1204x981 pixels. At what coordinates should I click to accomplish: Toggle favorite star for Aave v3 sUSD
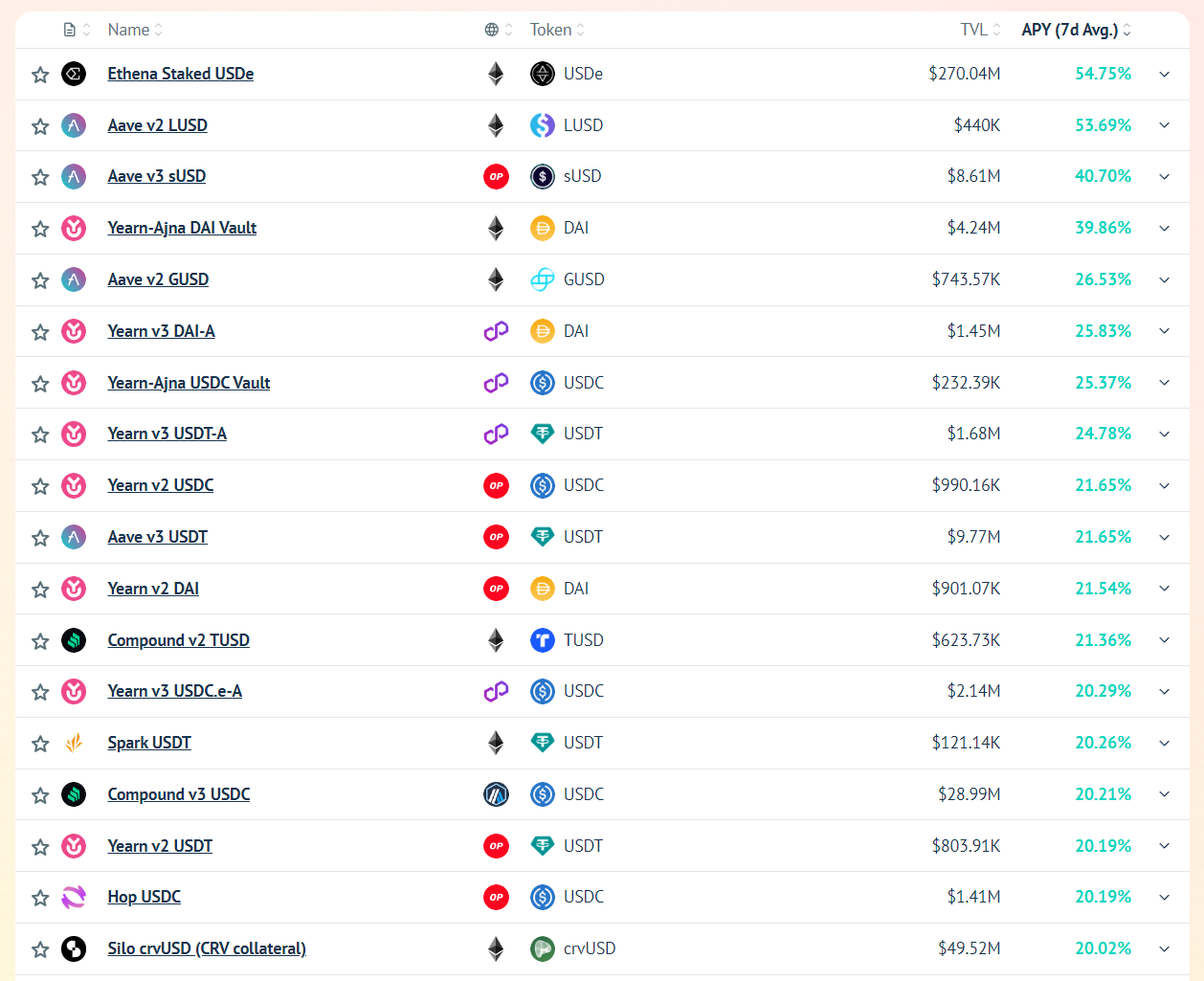click(40, 177)
